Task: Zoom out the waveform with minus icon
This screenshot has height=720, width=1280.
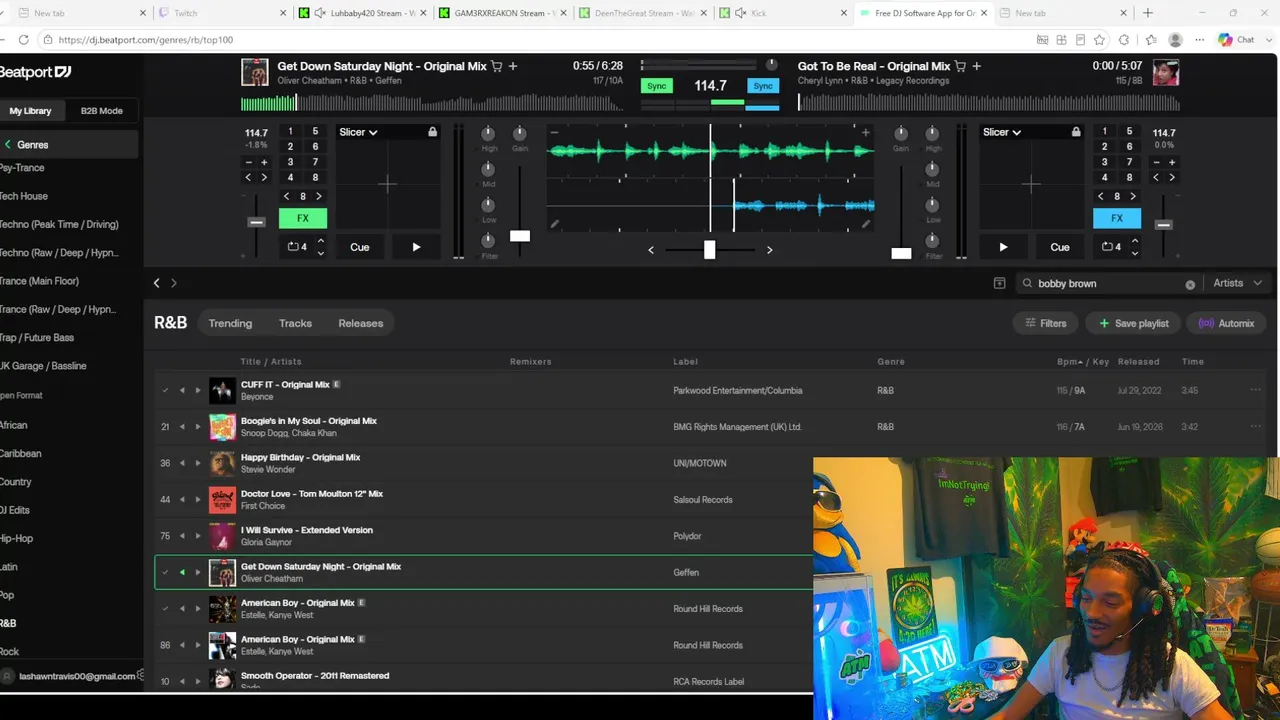Action: 554,132
